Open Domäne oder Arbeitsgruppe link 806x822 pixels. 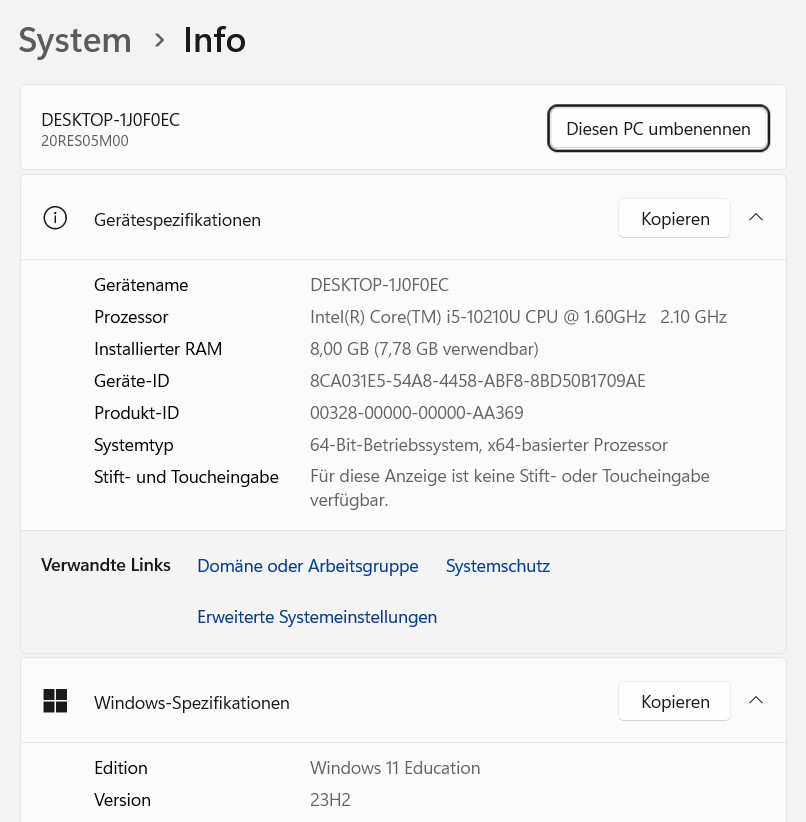click(x=308, y=566)
